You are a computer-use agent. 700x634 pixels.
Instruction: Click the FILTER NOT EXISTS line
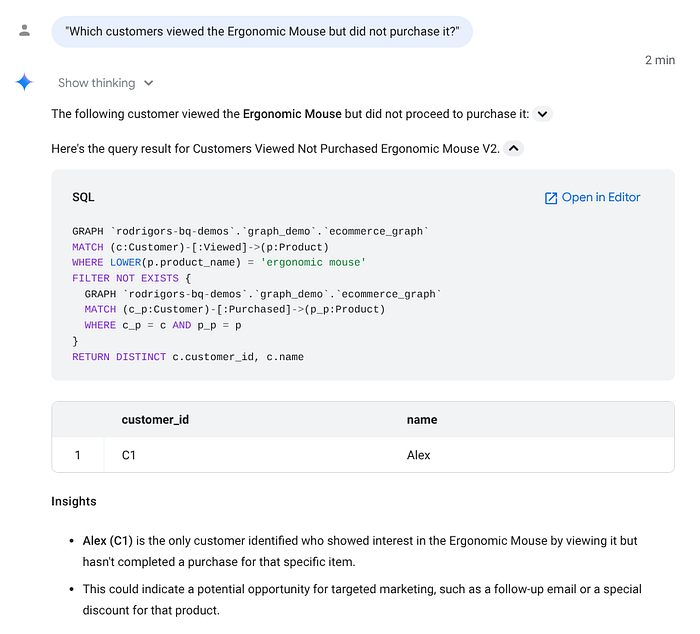[132, 279]
